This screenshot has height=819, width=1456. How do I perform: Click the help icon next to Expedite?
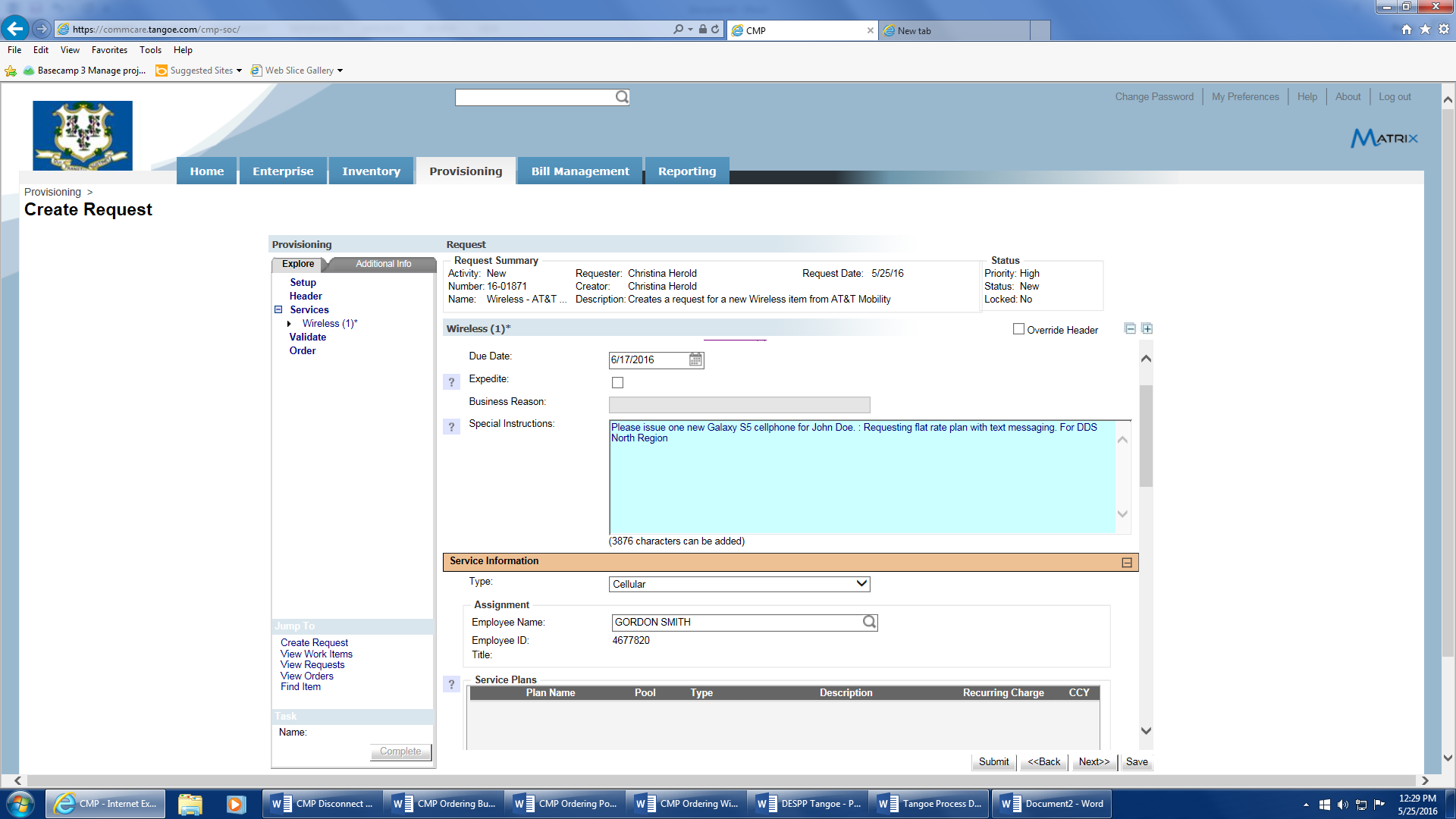451,382
